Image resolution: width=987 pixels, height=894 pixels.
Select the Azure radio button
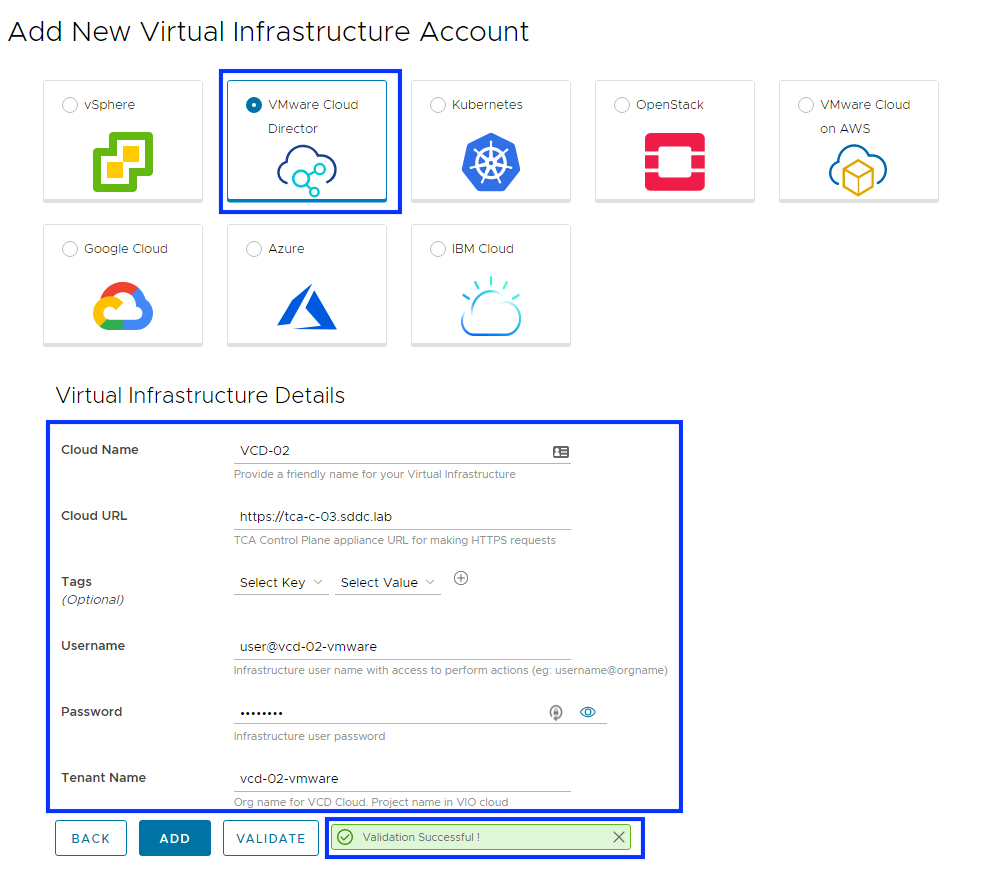(x=254, y=249)
